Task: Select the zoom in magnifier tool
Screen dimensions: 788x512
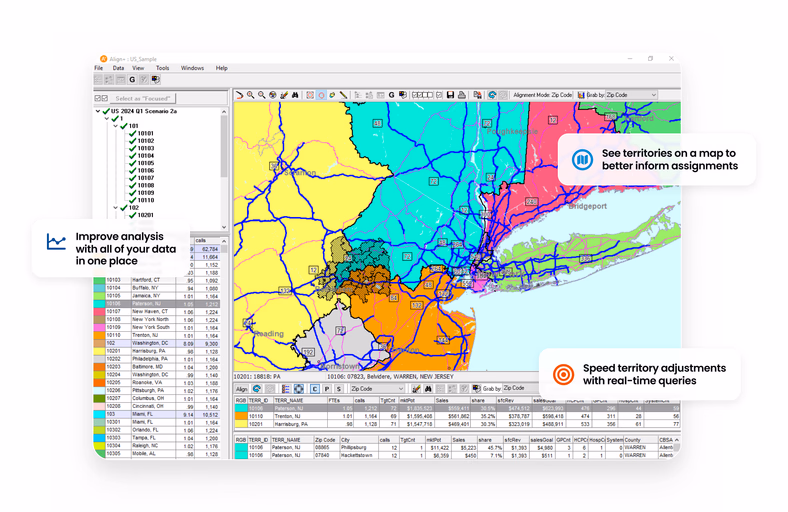Action: pos(251,95)
